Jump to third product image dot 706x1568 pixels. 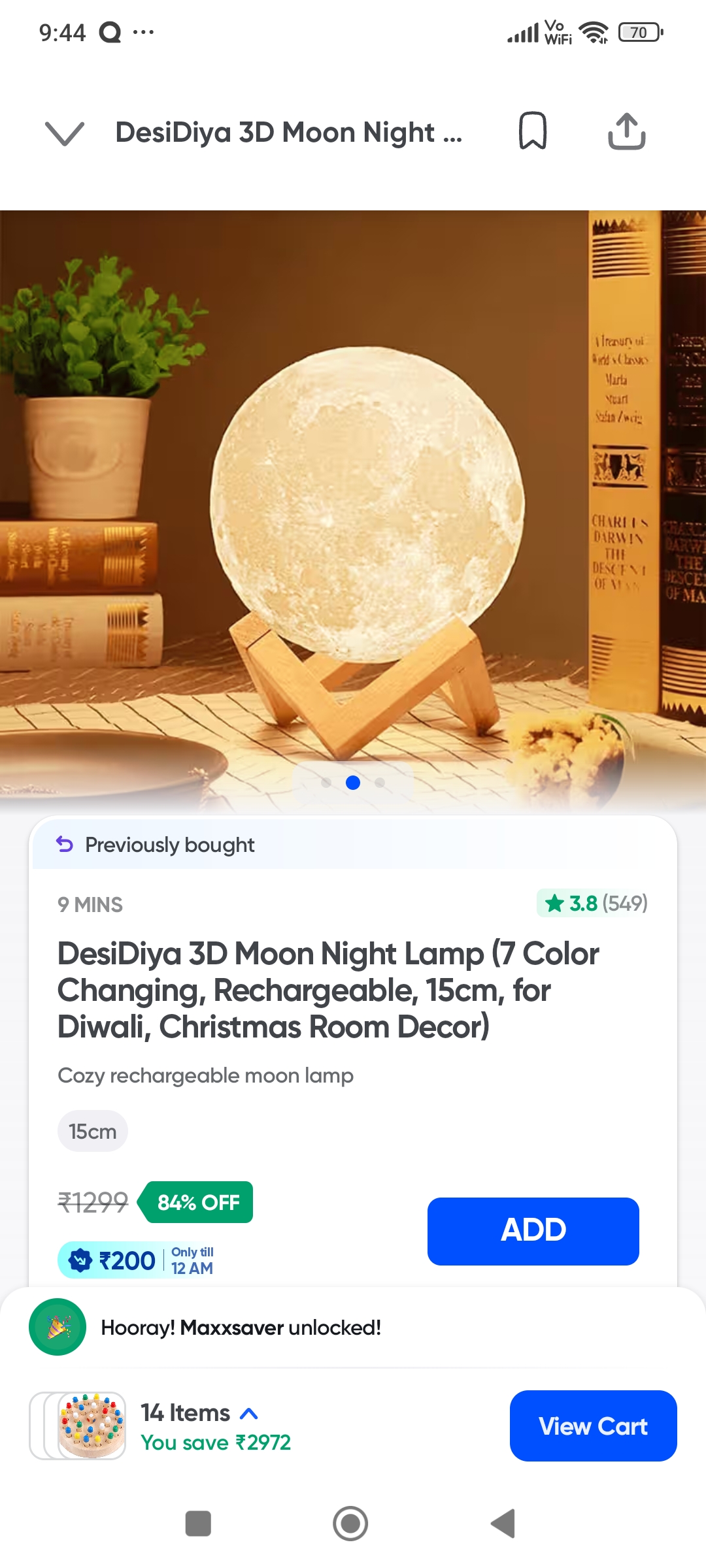pyautogui.click(x=380, y=783)
